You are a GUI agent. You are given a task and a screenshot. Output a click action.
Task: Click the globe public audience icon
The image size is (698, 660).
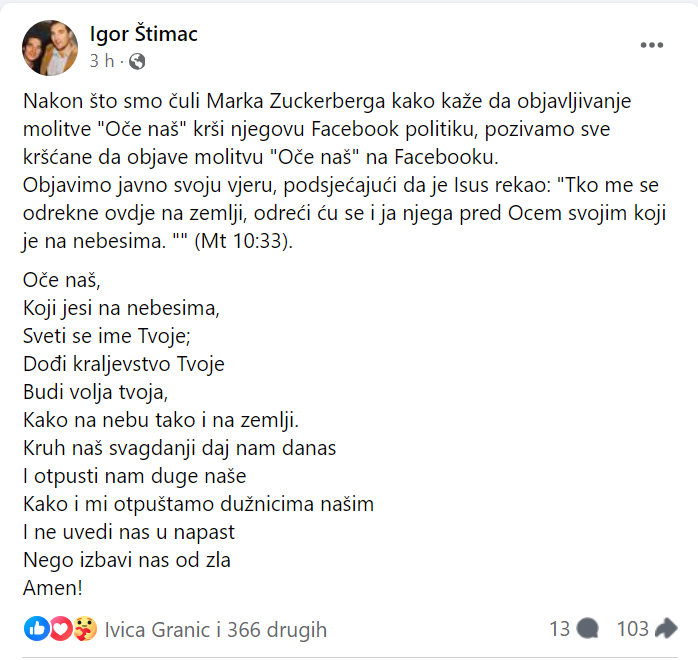click(x=137, y=61)
